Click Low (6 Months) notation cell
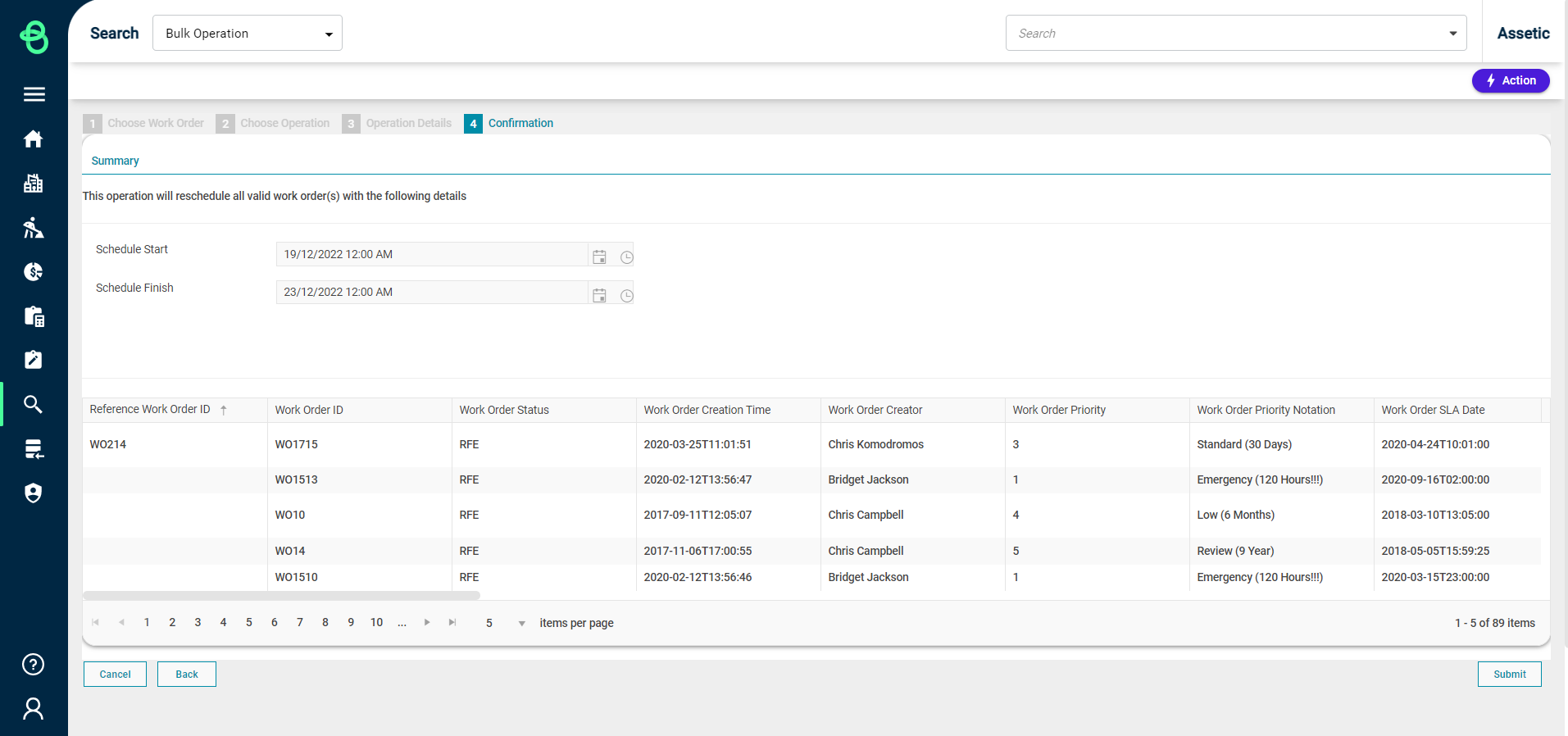This screenshot has height=736, width=1568. [x=1236, y=515]
